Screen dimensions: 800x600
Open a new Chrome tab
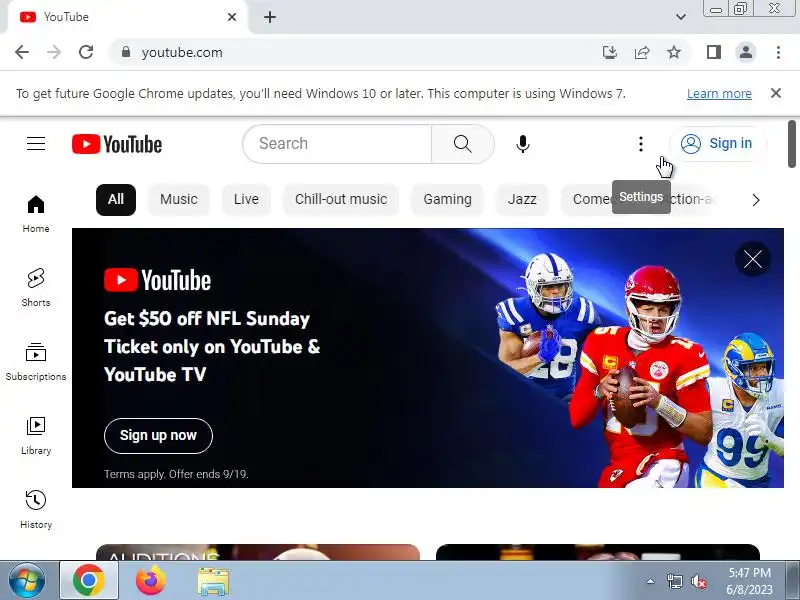click(x=270, y=17)
